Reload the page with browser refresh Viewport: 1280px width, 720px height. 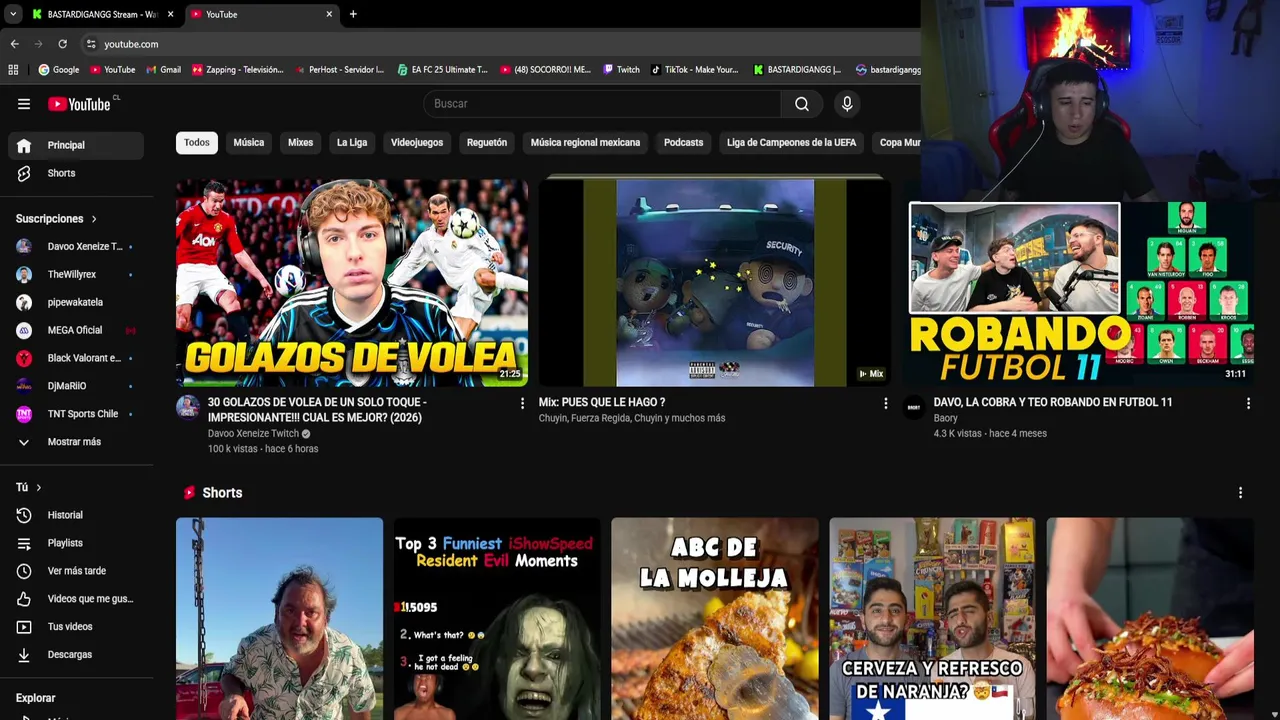pyautogui.click(x=62, y=44)
